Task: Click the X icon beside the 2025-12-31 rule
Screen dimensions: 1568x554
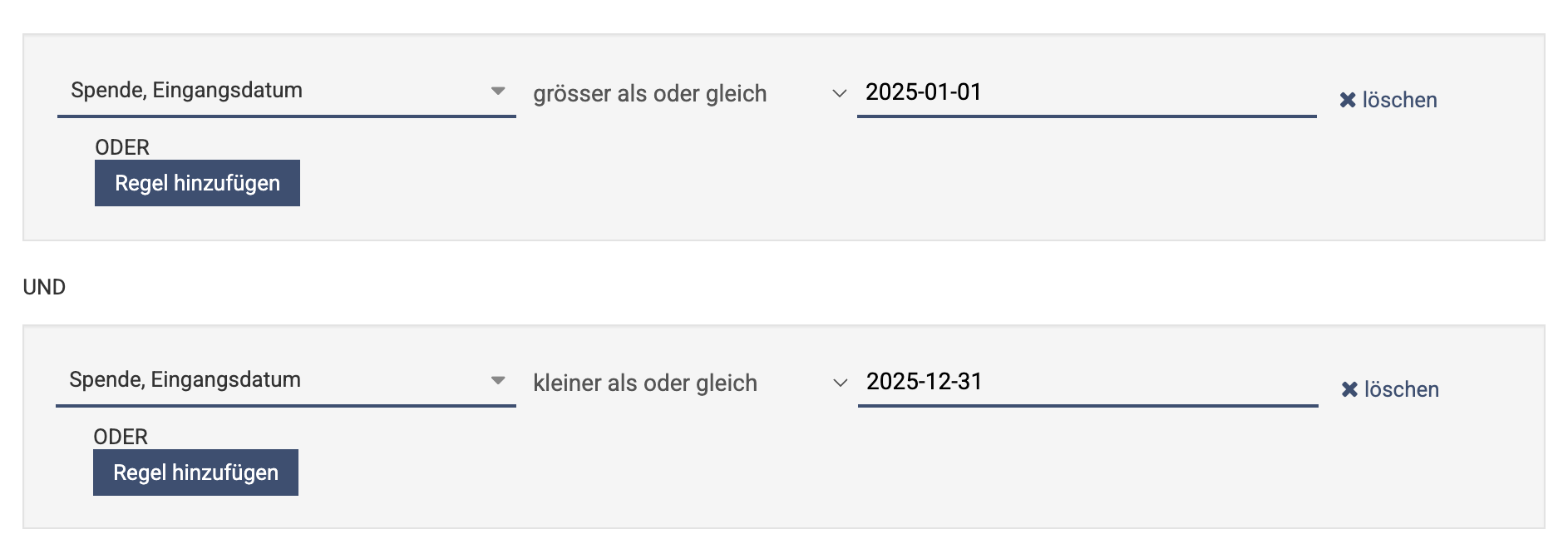Action: pos(1349,389)
